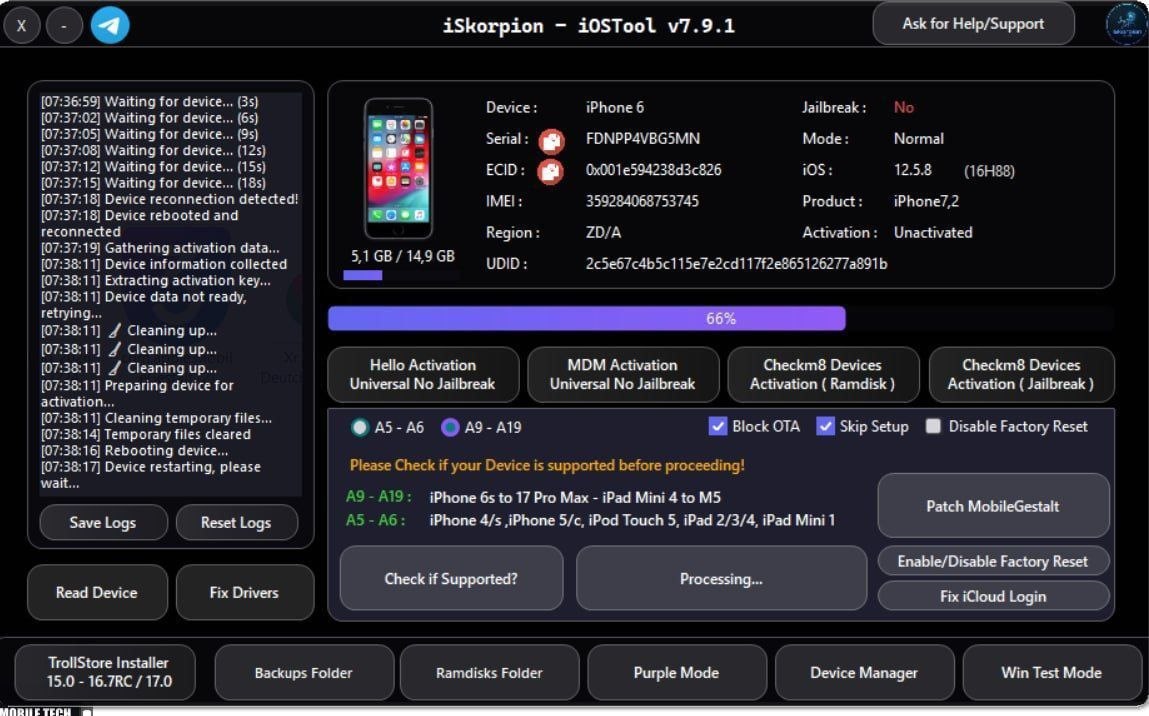This screenshot has height=716, width=1149.
Task: Click the iOS version 12.5.8
Action: [x=912, y=170]
